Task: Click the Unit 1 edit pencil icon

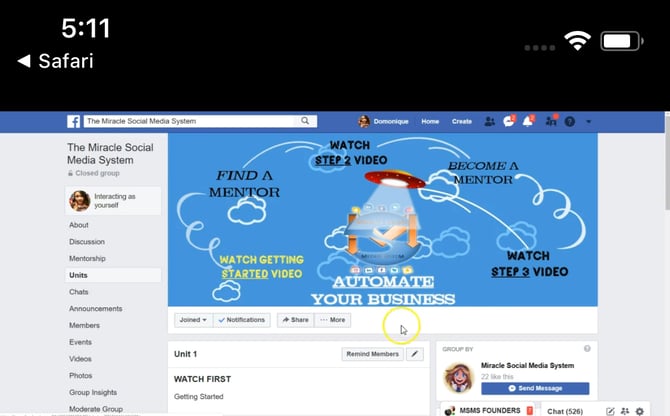Action: click(414, 354)
